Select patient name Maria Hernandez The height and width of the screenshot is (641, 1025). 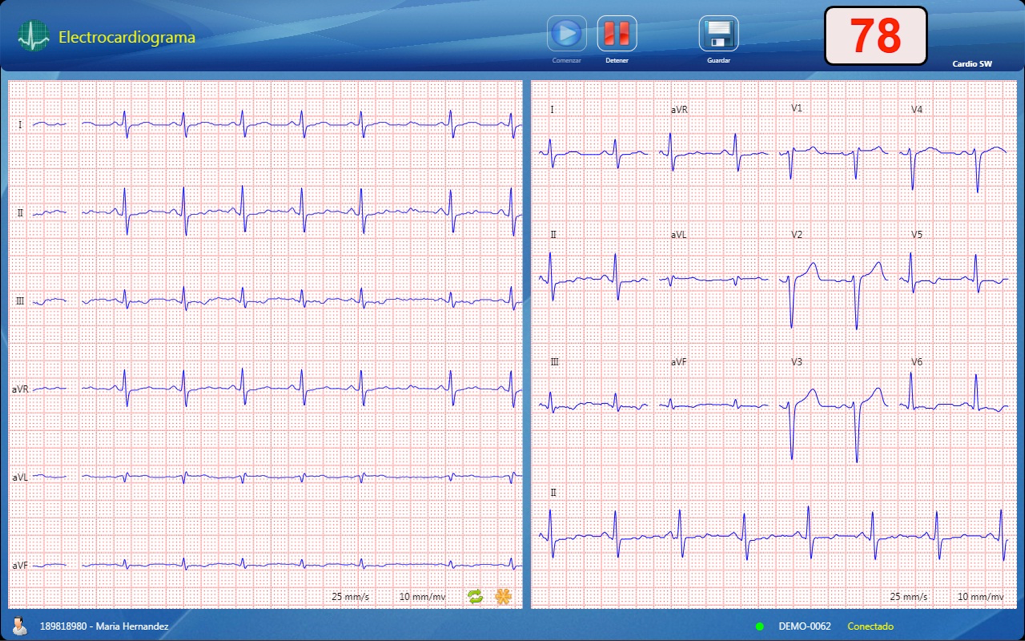[x=132, y=627]
